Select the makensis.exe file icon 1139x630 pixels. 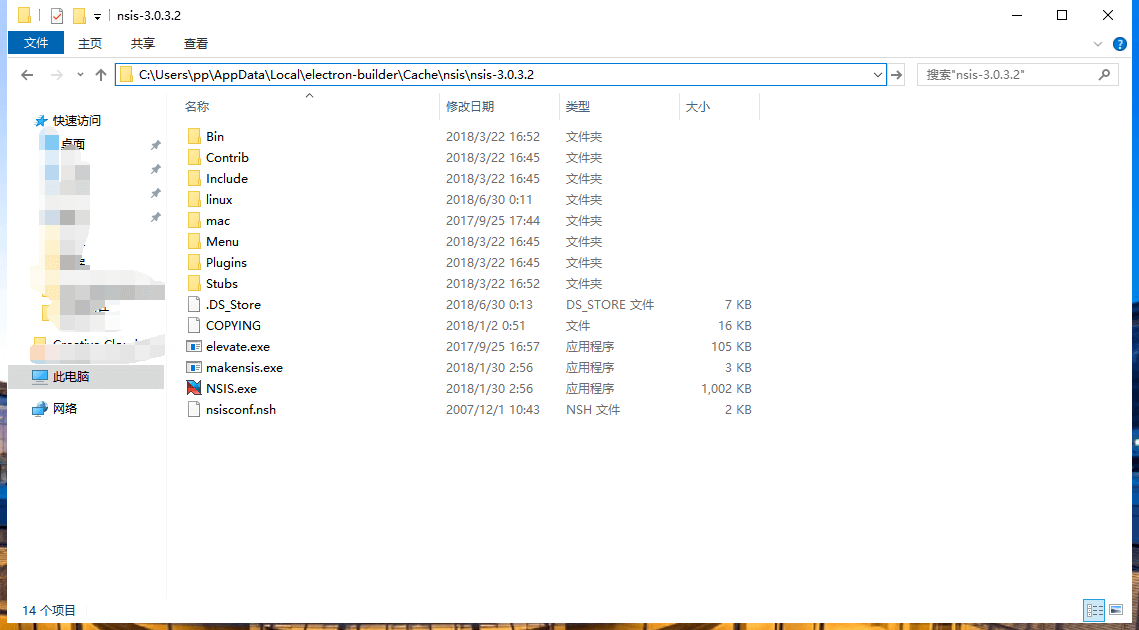point(194,367)
